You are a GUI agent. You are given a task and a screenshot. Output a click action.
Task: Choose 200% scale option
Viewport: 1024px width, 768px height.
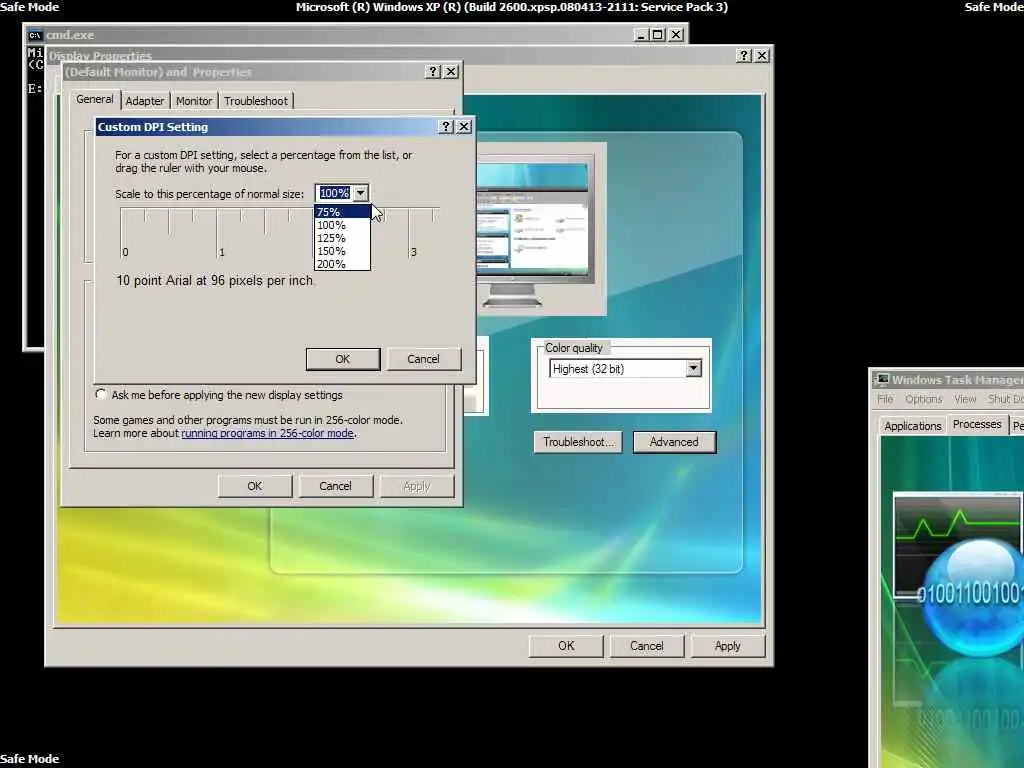[342, 264]
